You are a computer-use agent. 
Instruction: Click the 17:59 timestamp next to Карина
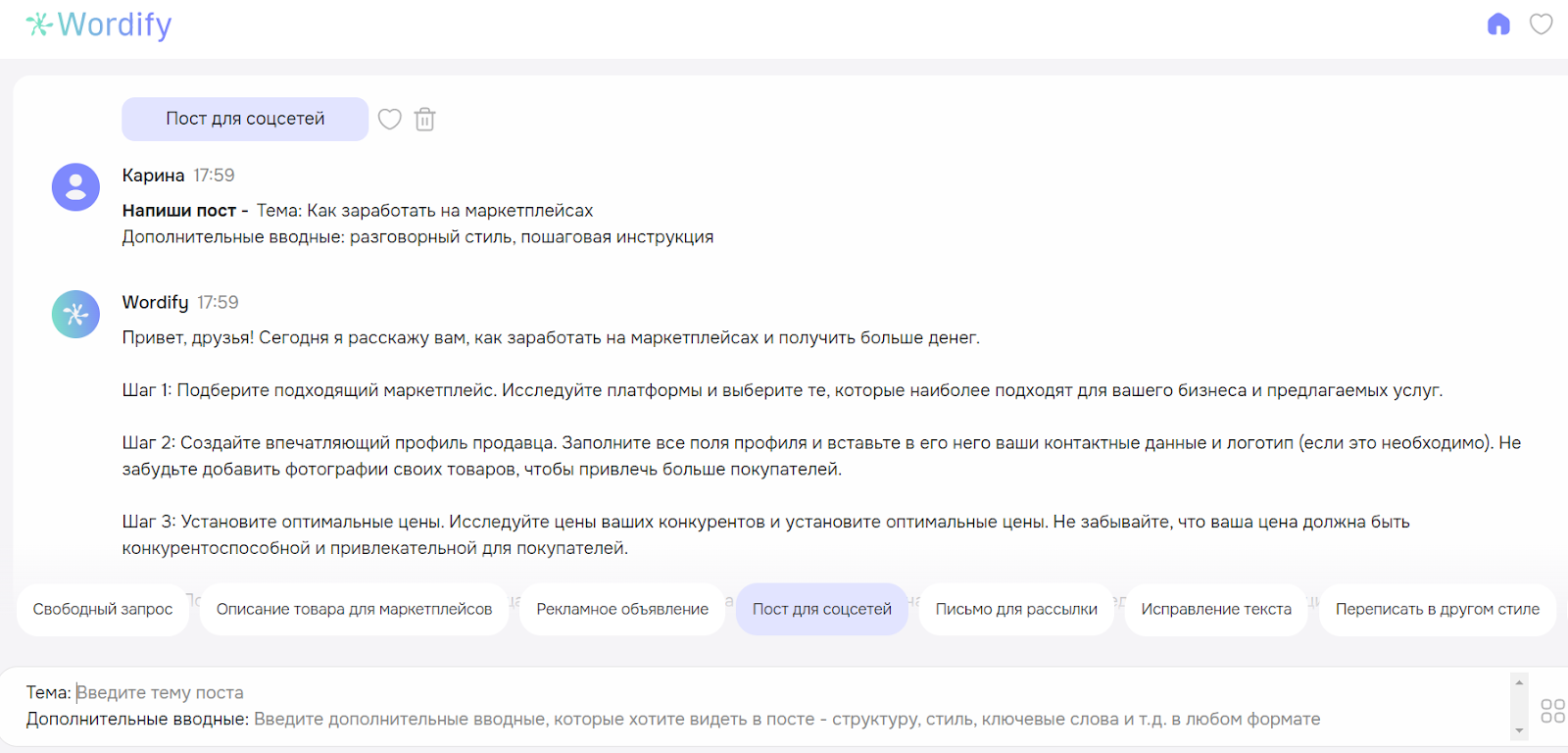click(x=214, y=176)
